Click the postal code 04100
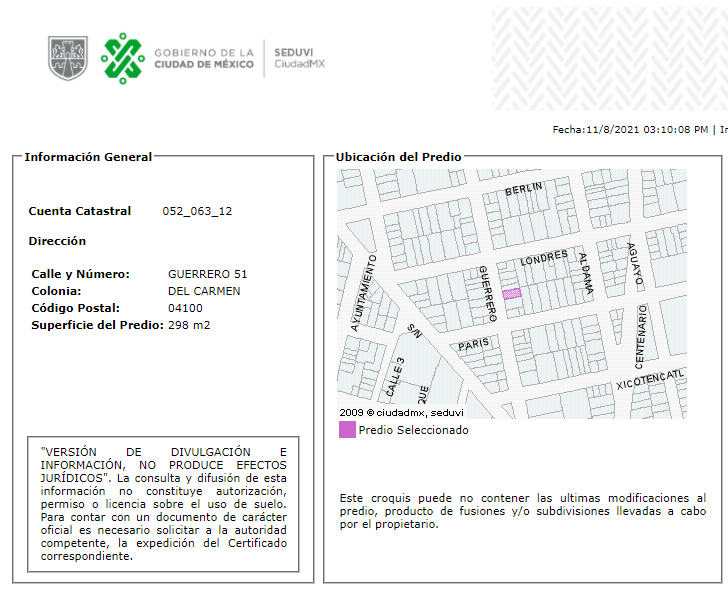The image size is (728, 591). [x=185, y=308]
